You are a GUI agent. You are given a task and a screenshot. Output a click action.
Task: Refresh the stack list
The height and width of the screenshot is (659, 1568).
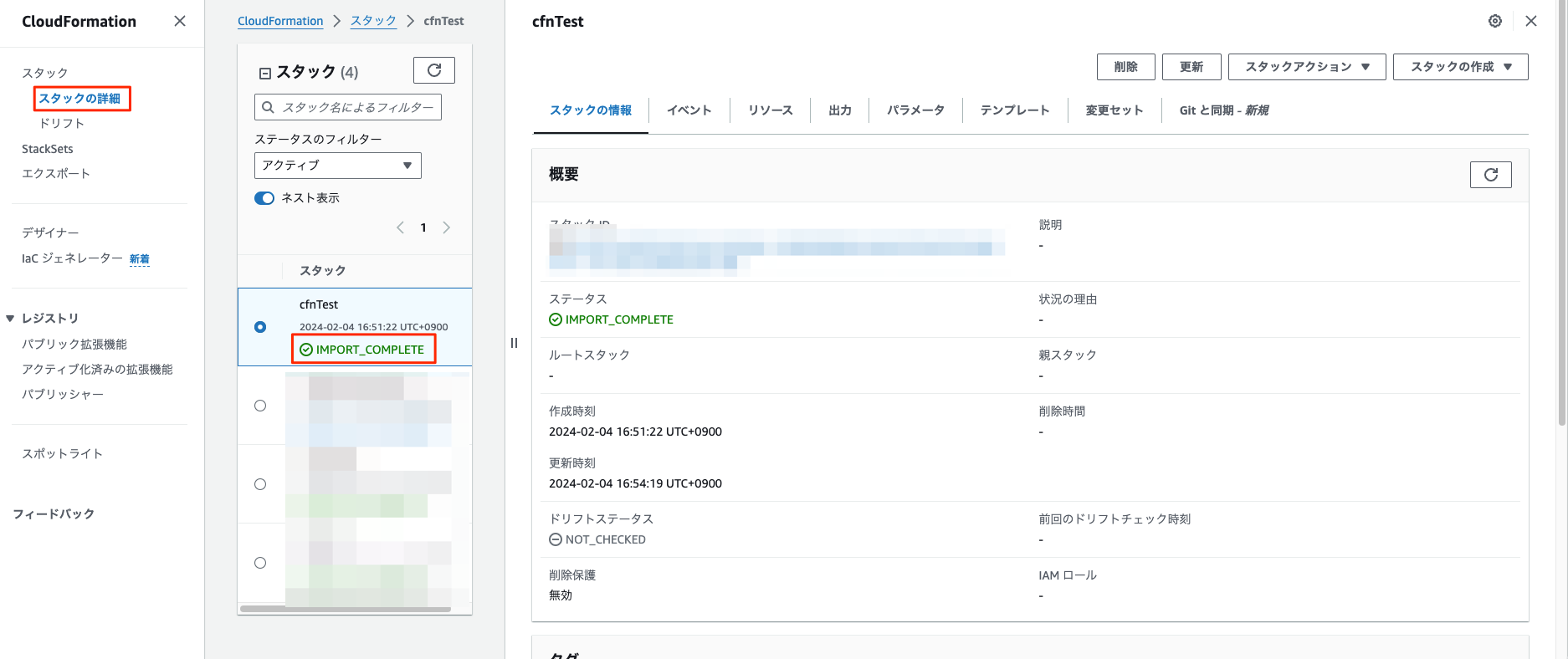pyautogui.click(x=434, y=70)
